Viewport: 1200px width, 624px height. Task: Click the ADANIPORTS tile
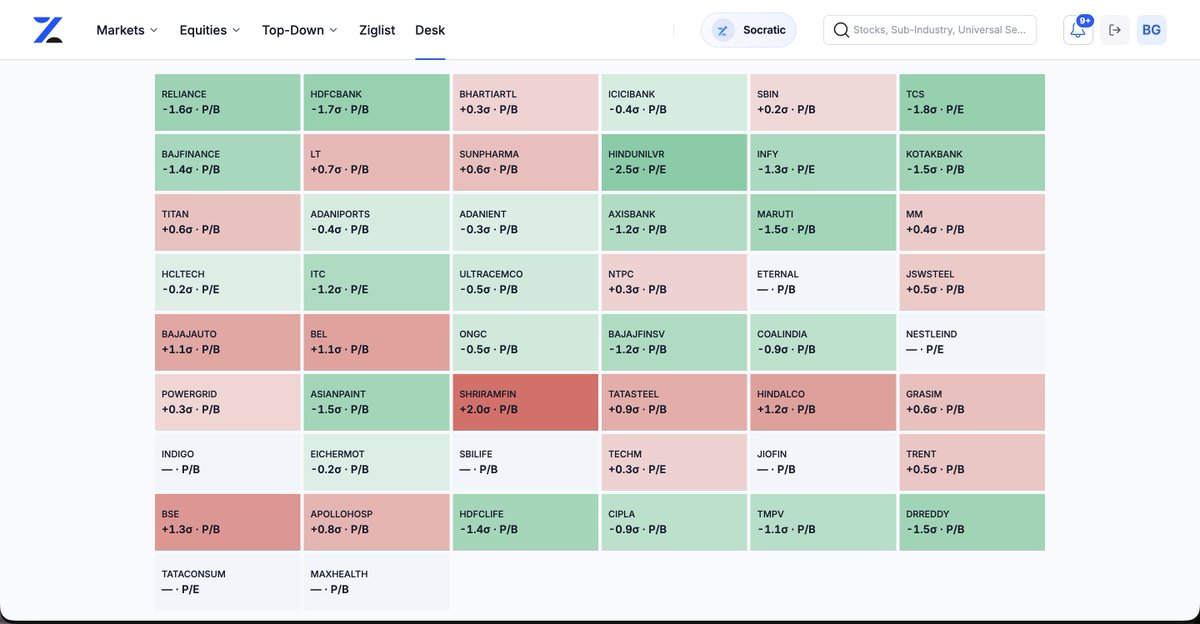pyautogui.click(x=376, y=222)
